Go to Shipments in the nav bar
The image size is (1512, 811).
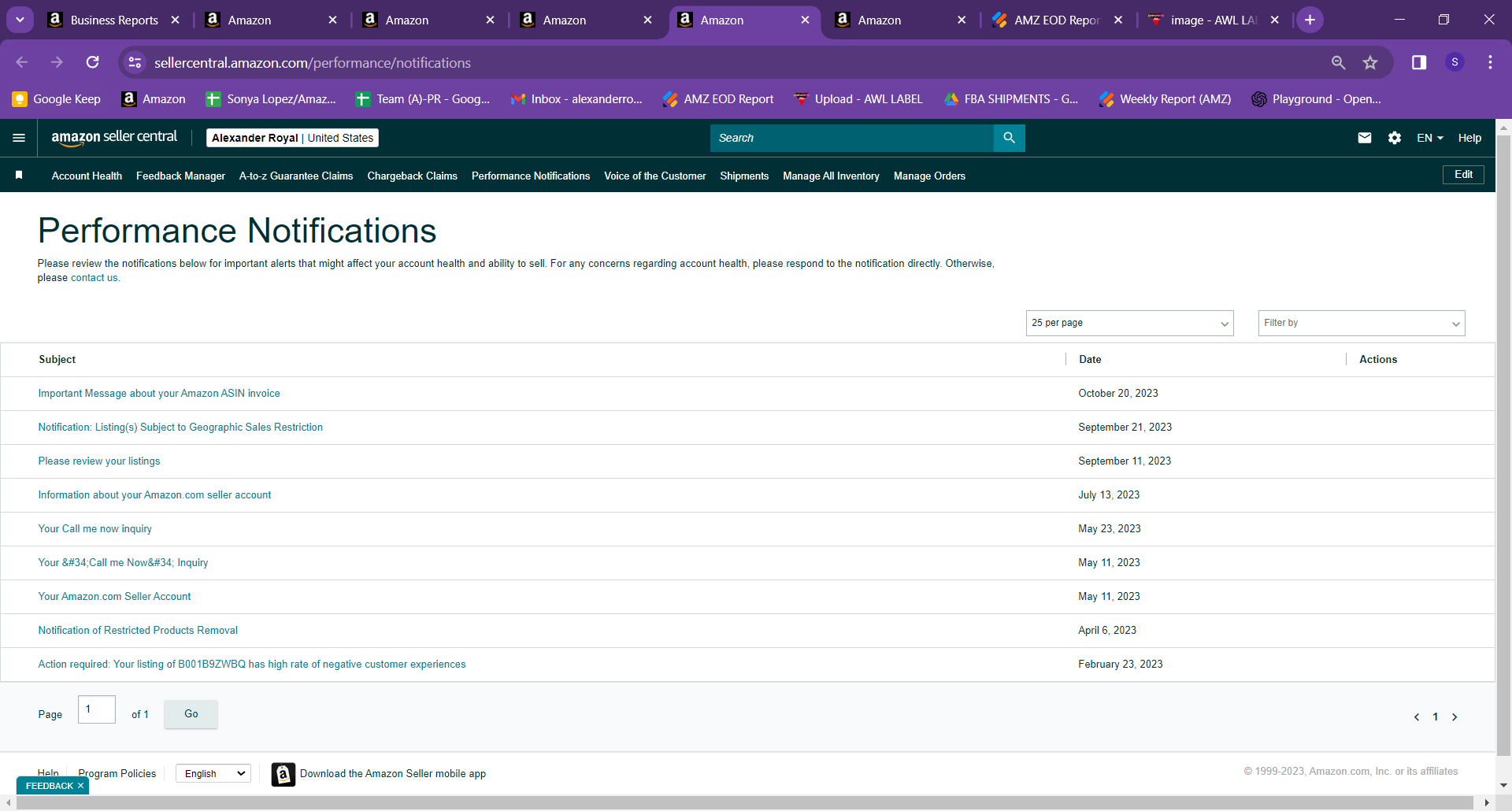coord(744,176)
